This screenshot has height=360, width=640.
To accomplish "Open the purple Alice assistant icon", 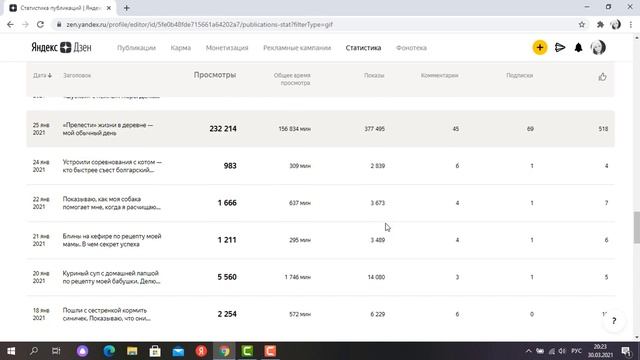I will [82, 351].
